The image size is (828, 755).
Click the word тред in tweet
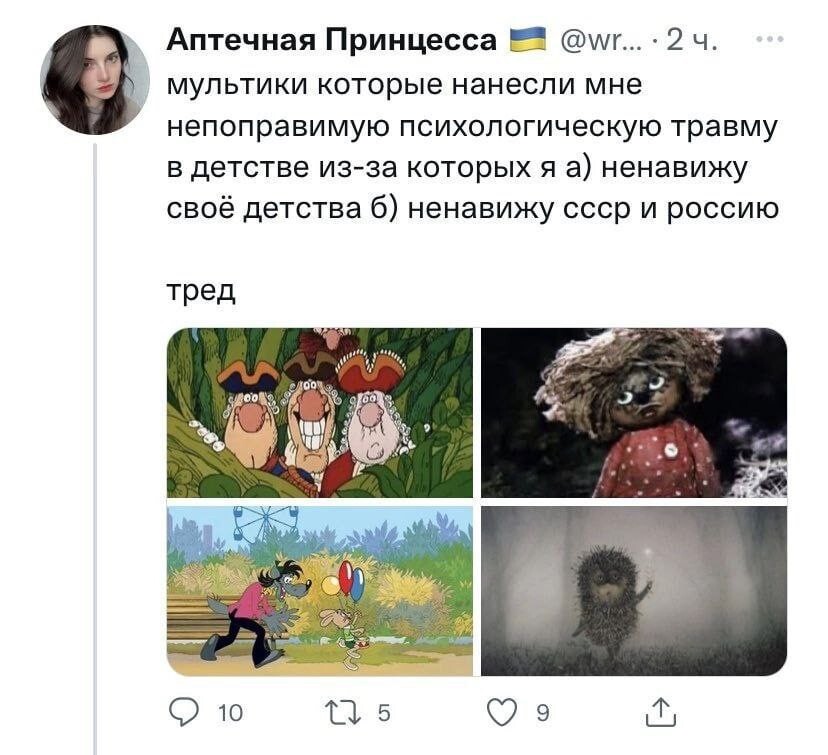point(201,290)
